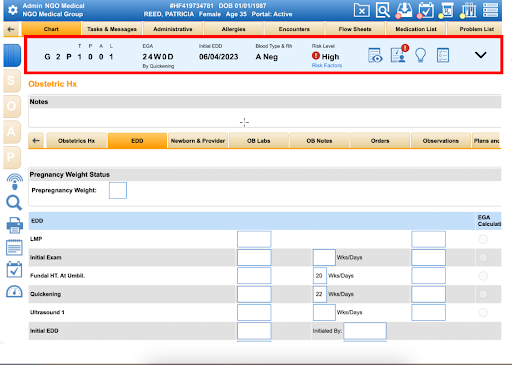Open the prescription bottle icon
The height and width of the screenshot is (365, 512).
(x=447, y=10)
